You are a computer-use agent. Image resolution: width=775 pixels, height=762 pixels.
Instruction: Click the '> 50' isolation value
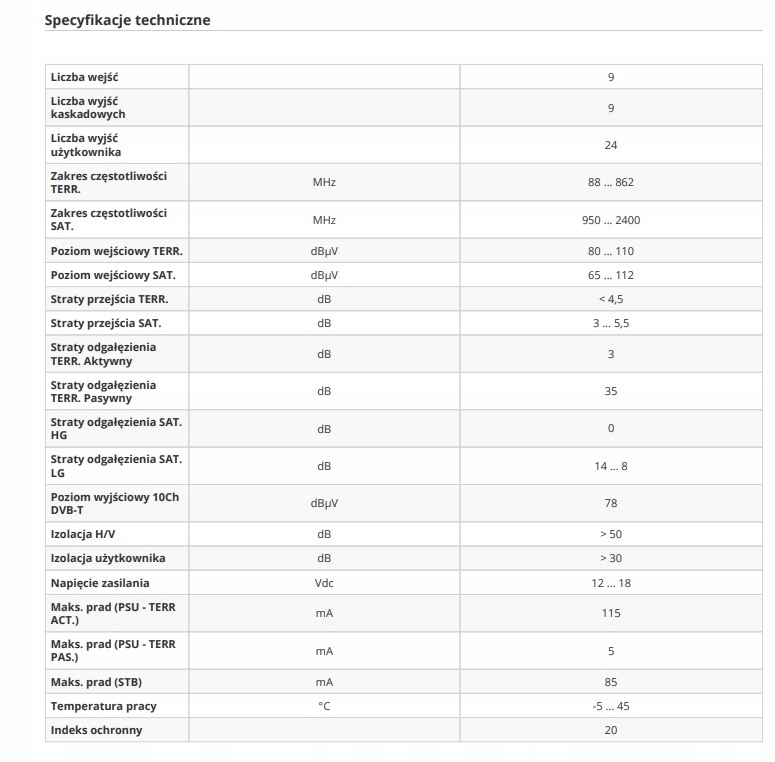[611, 534]
